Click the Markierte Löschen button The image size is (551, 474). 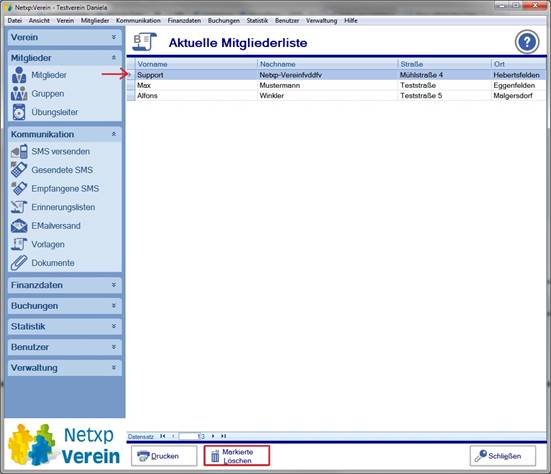[x=237, y=456]
